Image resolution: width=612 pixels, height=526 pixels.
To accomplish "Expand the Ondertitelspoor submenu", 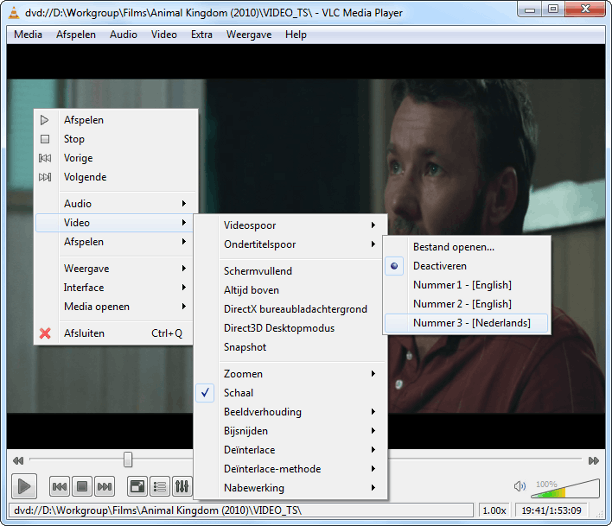I will pyautogui.click(x=291, y=245).
